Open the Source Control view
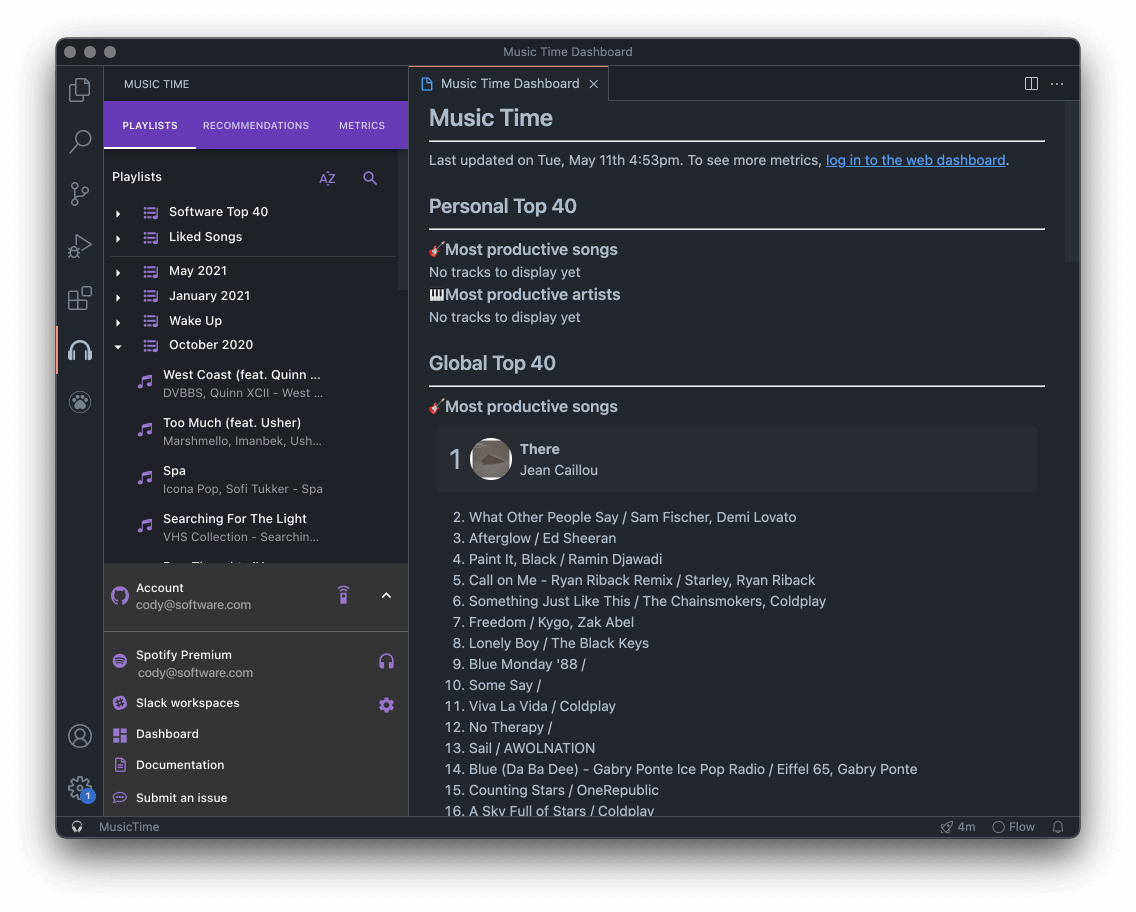 click(79, 194)
